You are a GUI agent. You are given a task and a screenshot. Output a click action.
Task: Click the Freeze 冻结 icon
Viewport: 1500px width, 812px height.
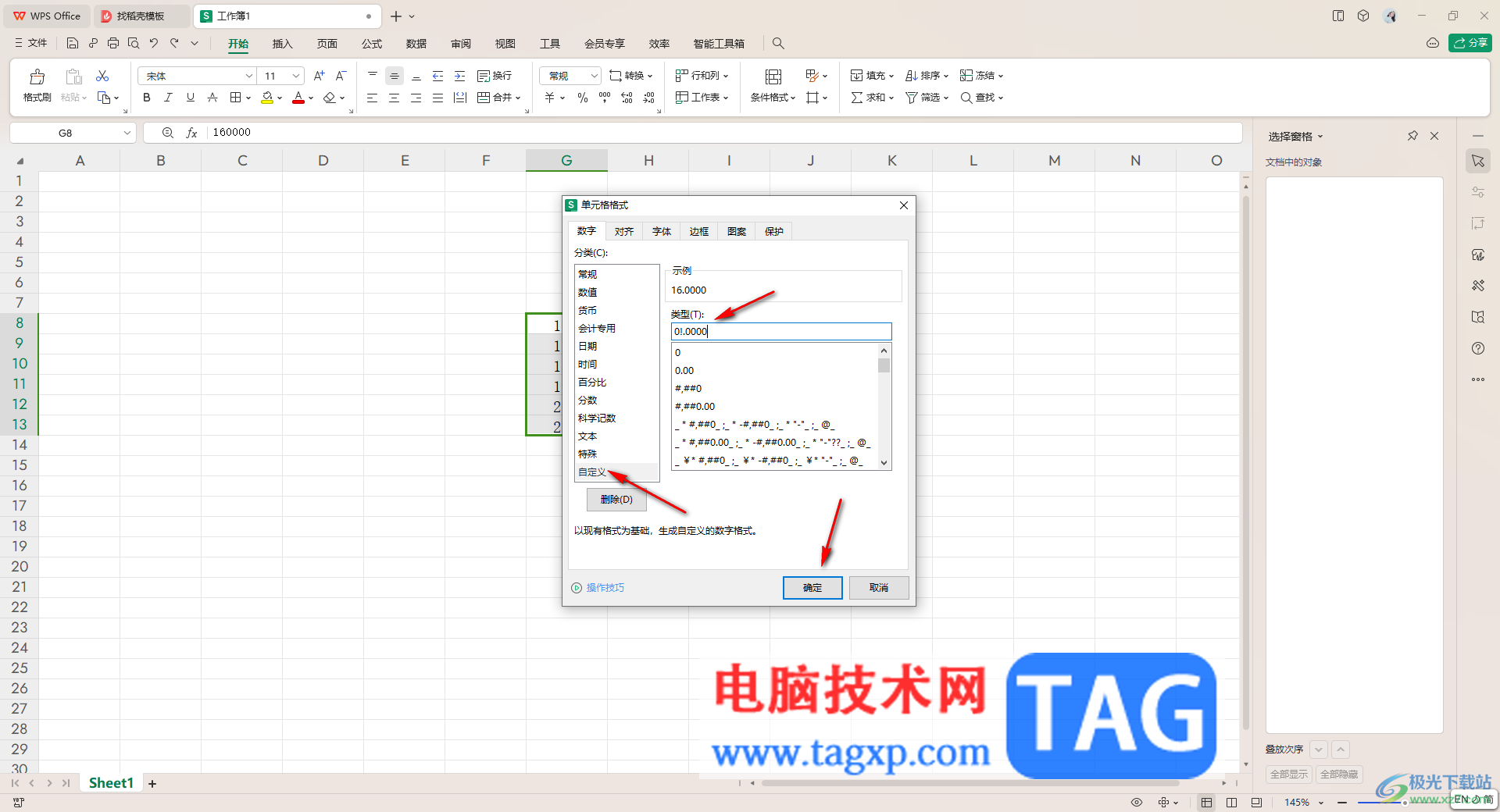966,76
